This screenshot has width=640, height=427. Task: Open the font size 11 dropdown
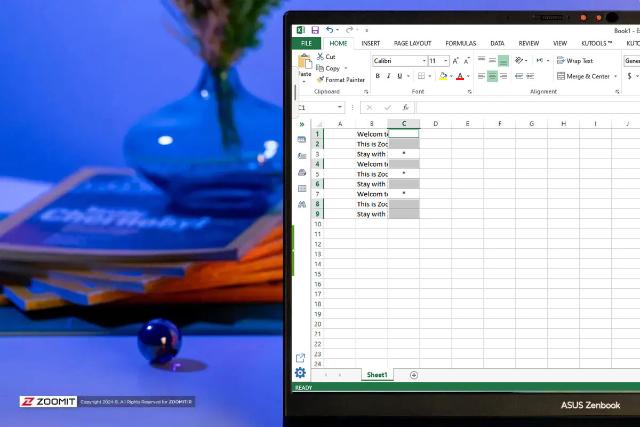pyautogui.click(x=446, y=61)
